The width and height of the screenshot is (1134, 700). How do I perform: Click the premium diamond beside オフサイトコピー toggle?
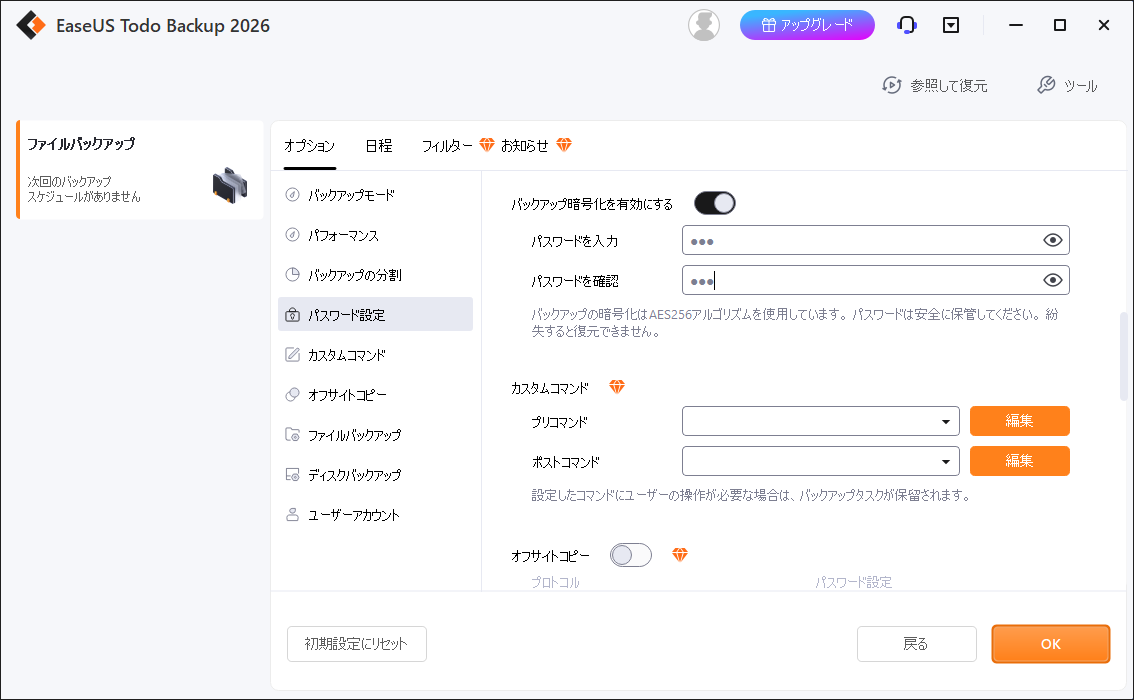[679, 554]
